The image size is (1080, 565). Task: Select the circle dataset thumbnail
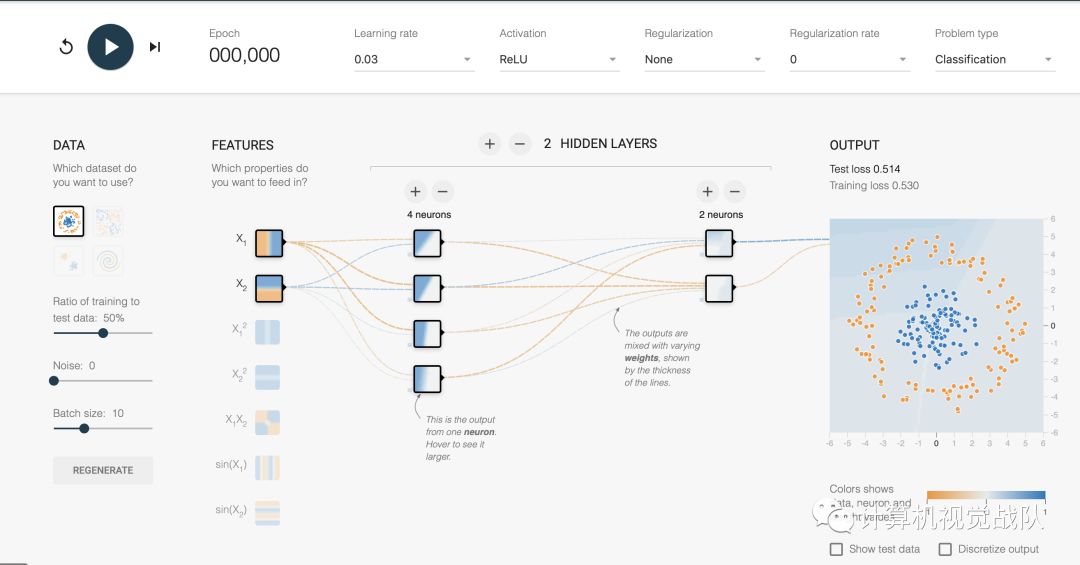69,221
